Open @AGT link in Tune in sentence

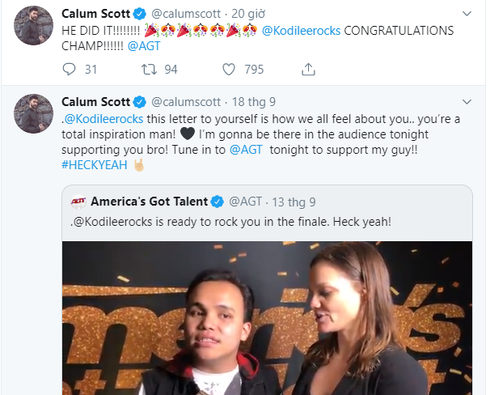[x=246, y=150]
